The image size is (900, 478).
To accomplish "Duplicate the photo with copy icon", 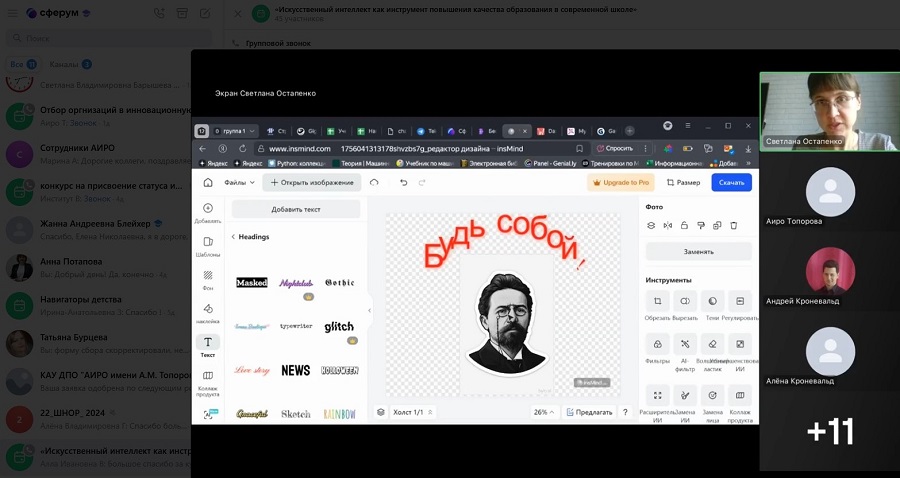I will (x=717, y=226).
